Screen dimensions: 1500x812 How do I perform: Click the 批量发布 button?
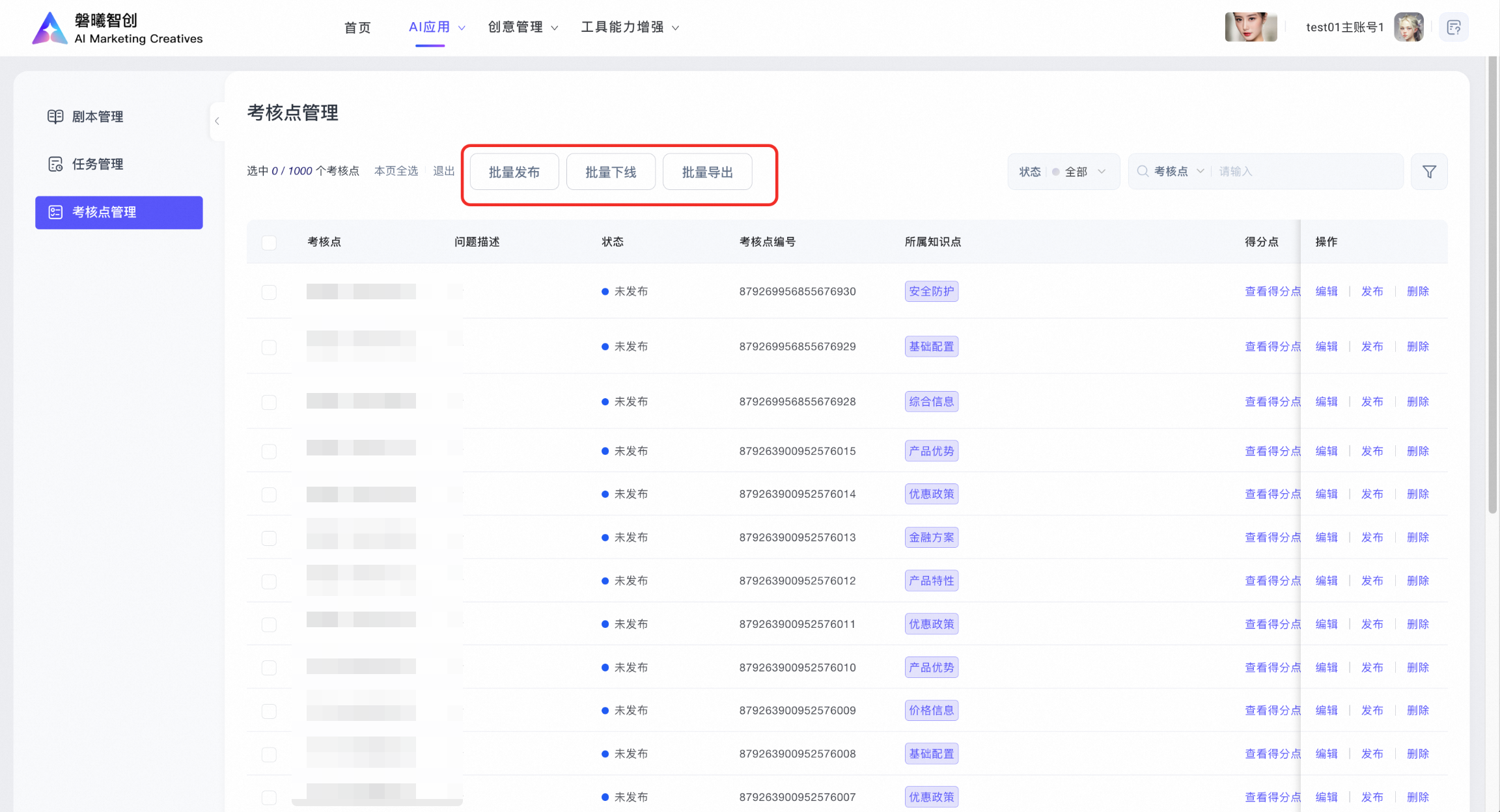pos(514,172)
